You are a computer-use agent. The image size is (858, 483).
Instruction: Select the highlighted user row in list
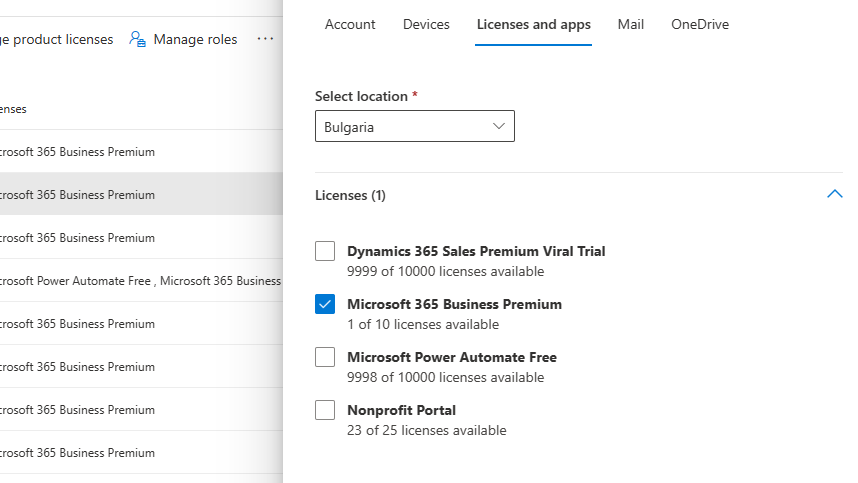(100, 195)
